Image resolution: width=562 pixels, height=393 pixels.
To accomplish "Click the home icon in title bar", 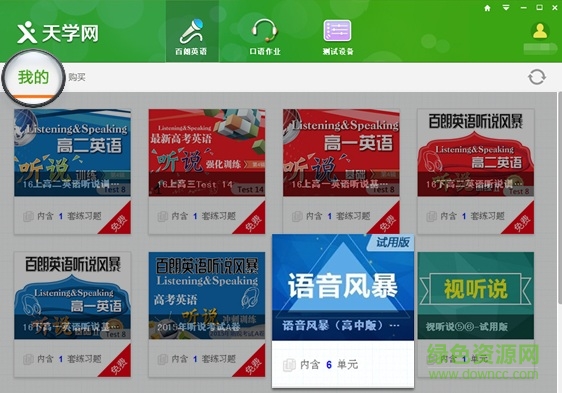I will (x=487, y=8).
